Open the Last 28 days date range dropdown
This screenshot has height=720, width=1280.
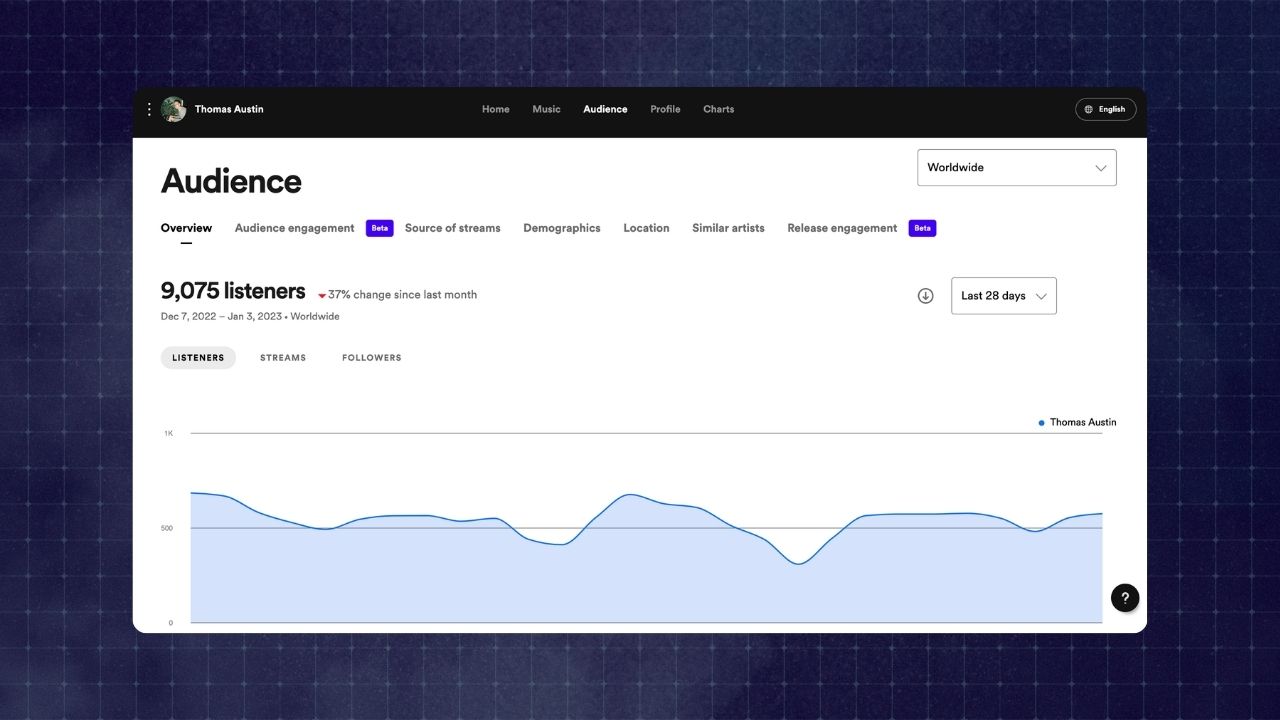click(x=1003, y=295)
